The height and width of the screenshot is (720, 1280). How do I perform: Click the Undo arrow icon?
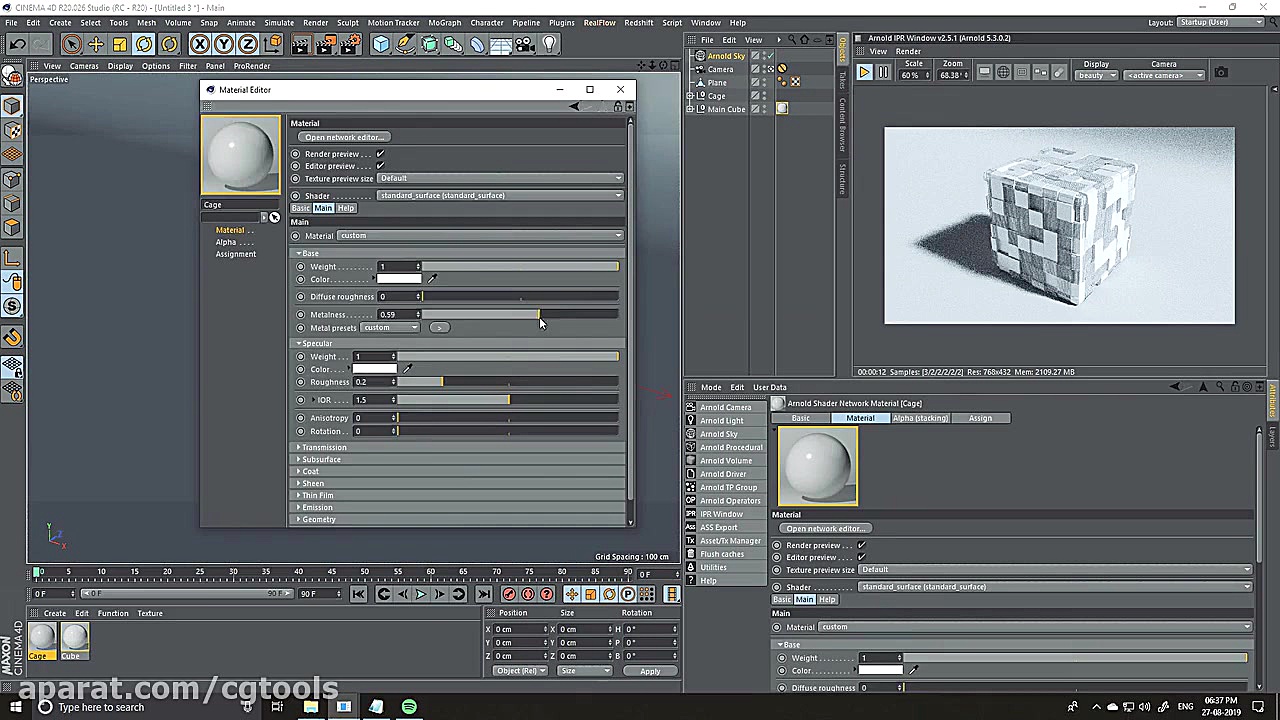pyautogui.click(x=17, y=44)
